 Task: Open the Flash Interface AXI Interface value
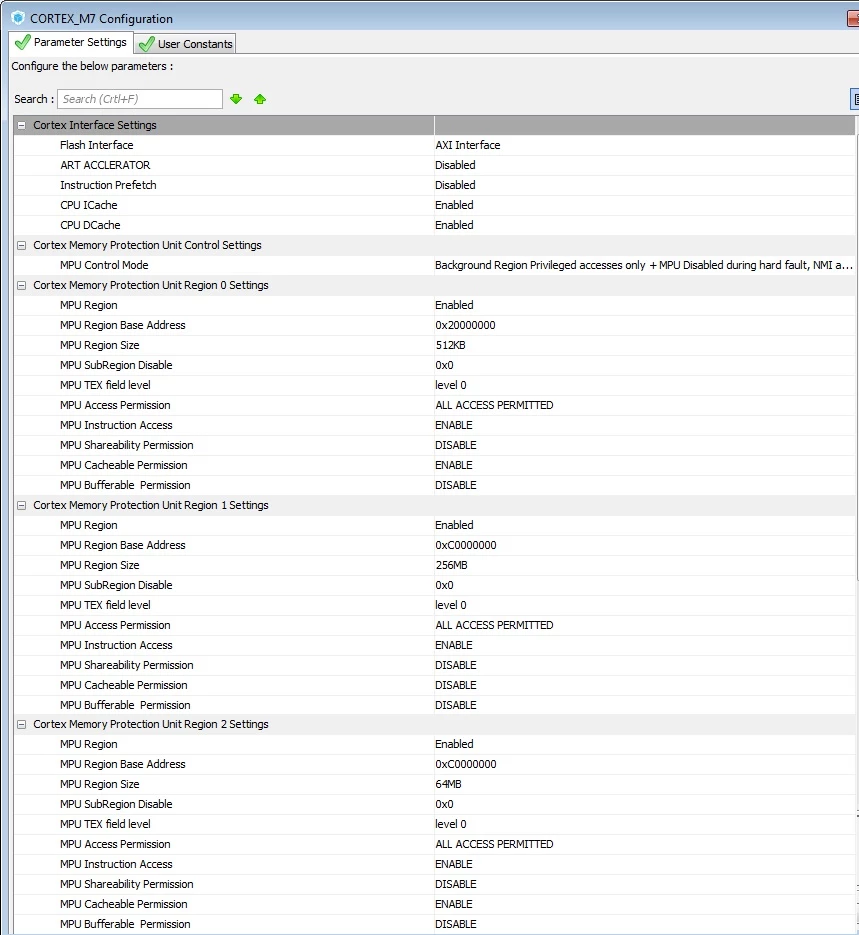click(x=644, y=145)
